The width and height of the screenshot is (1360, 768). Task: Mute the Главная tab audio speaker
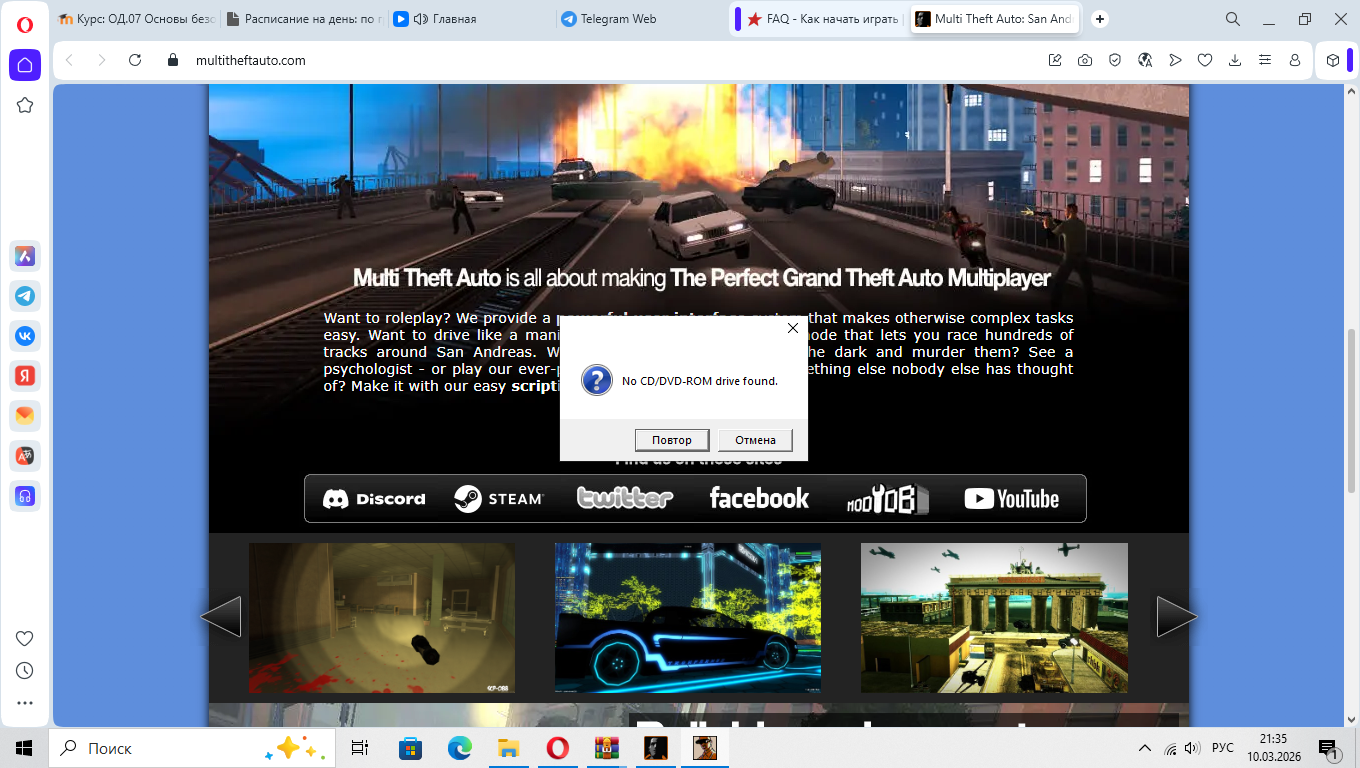coord(420,19)
